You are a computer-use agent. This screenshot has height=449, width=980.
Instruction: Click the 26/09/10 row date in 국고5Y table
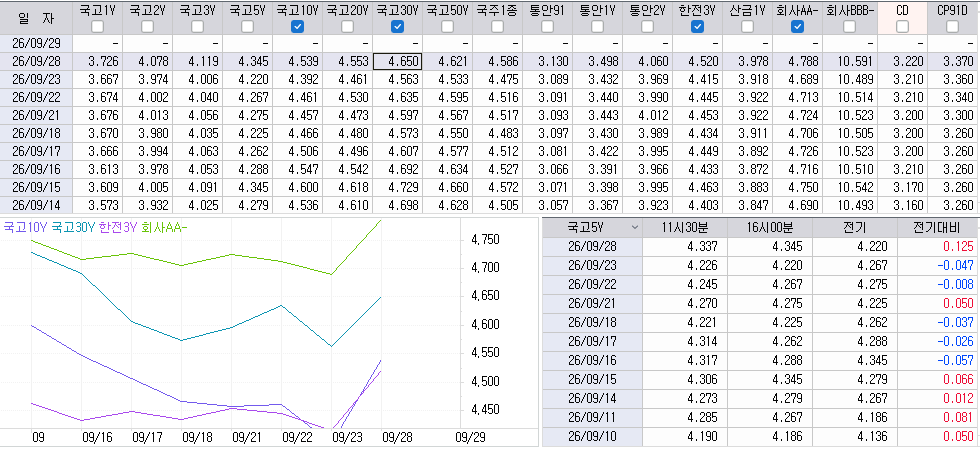click(x=591, y=436)
